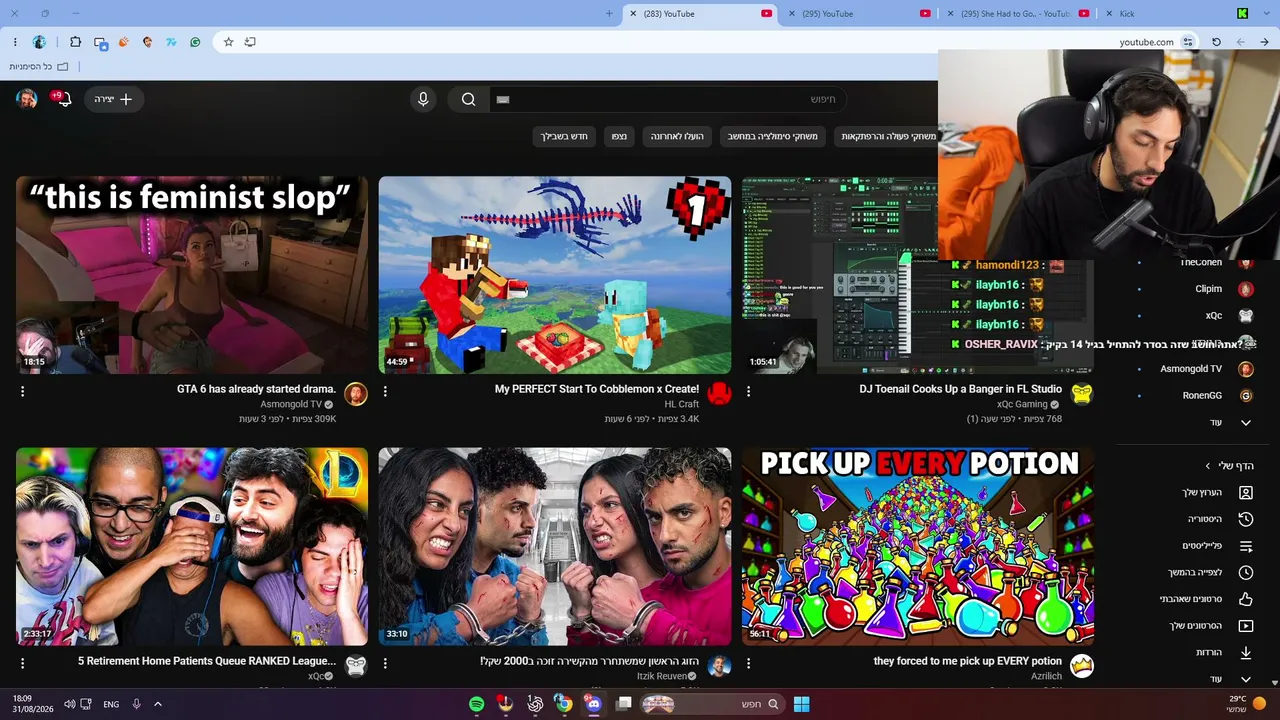Open the YouTube notifications bell
The width and height of the screenshot is (1280, 720).
[x=63, y=99]
